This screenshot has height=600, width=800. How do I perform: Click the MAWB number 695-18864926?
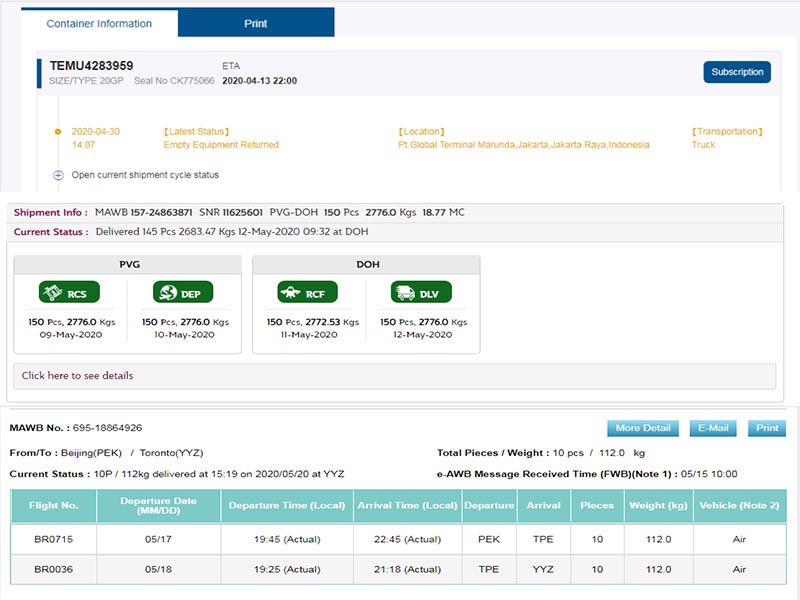click(x=107, y=428)
